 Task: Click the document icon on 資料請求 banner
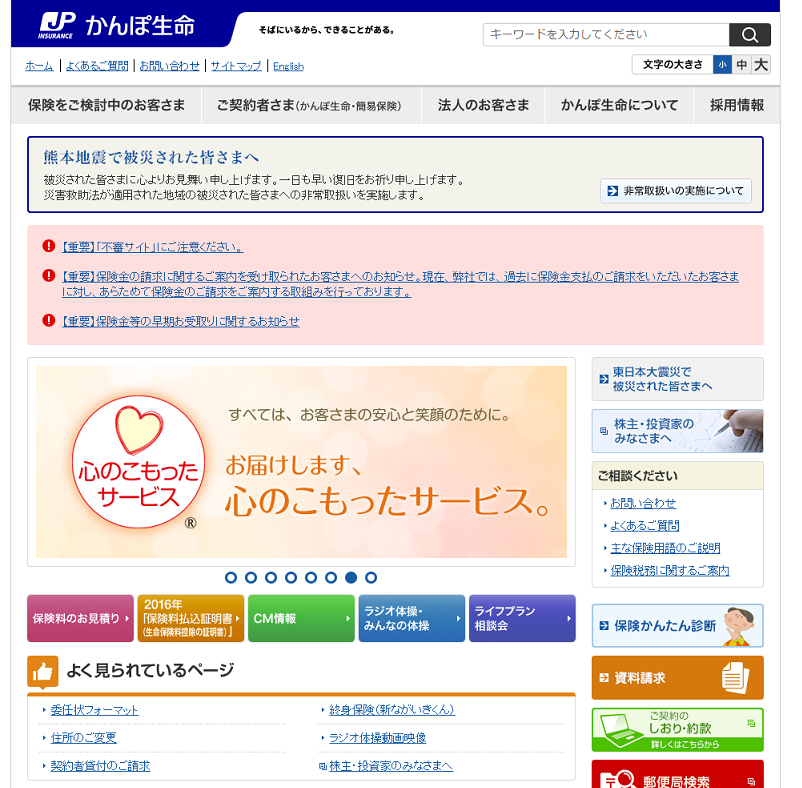736,678
